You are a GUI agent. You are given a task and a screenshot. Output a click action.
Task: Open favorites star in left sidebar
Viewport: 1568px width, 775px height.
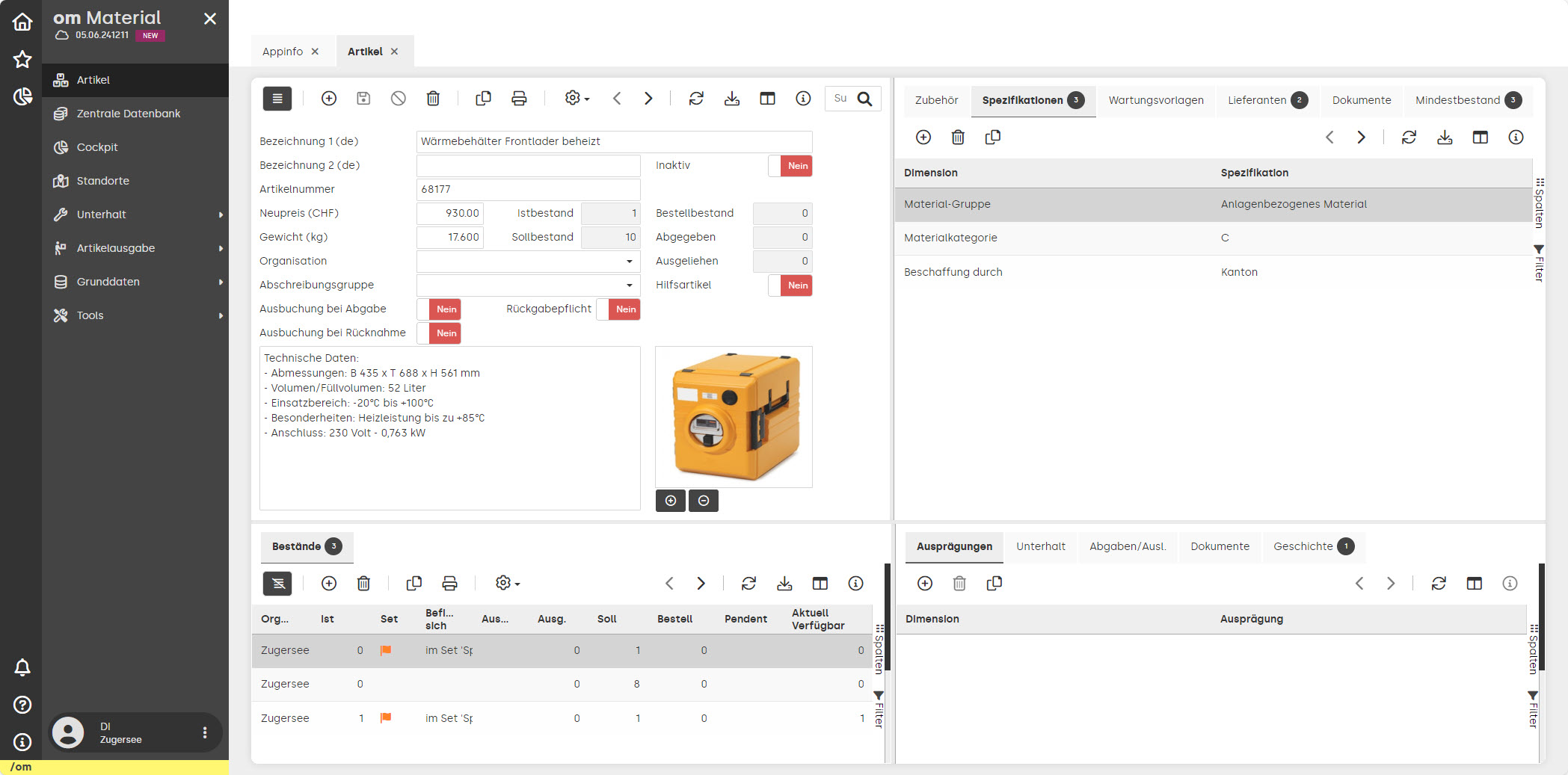(22, 60)
